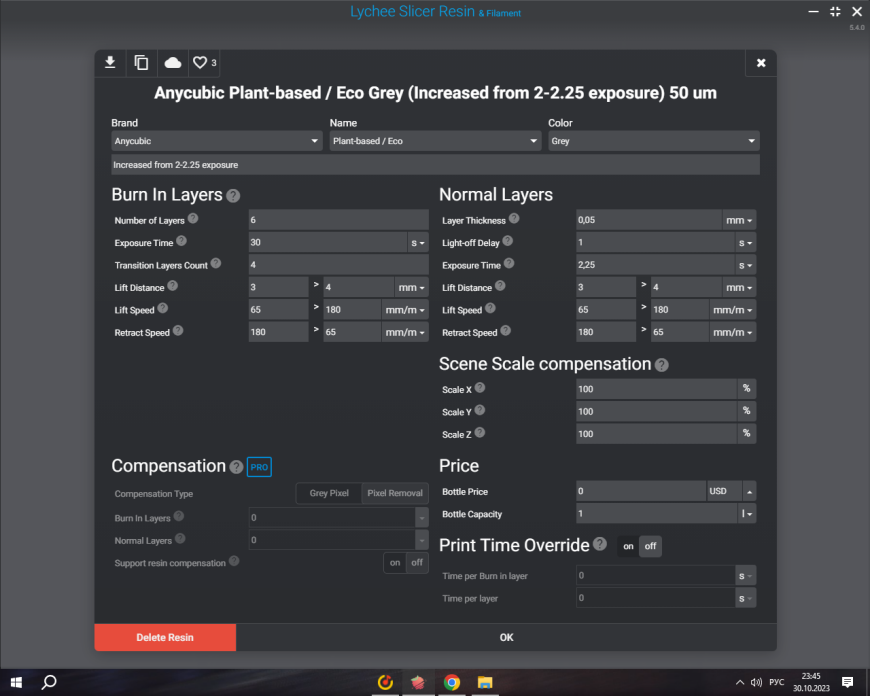Show help for Light-off Delay

coord(508,241)
